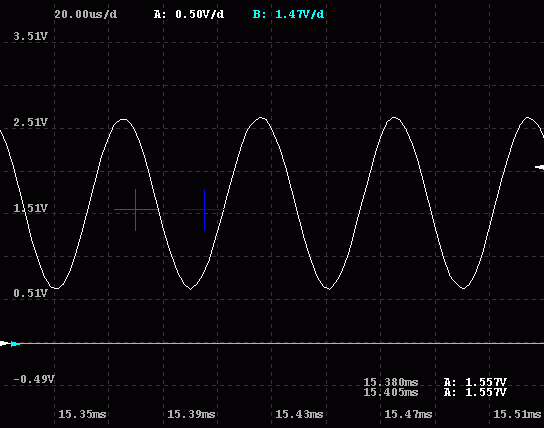Screen dimensions: 544x428
Task: Click the 15.39ms time axis label
Action: pyautogui.click(x=191, y=414)
